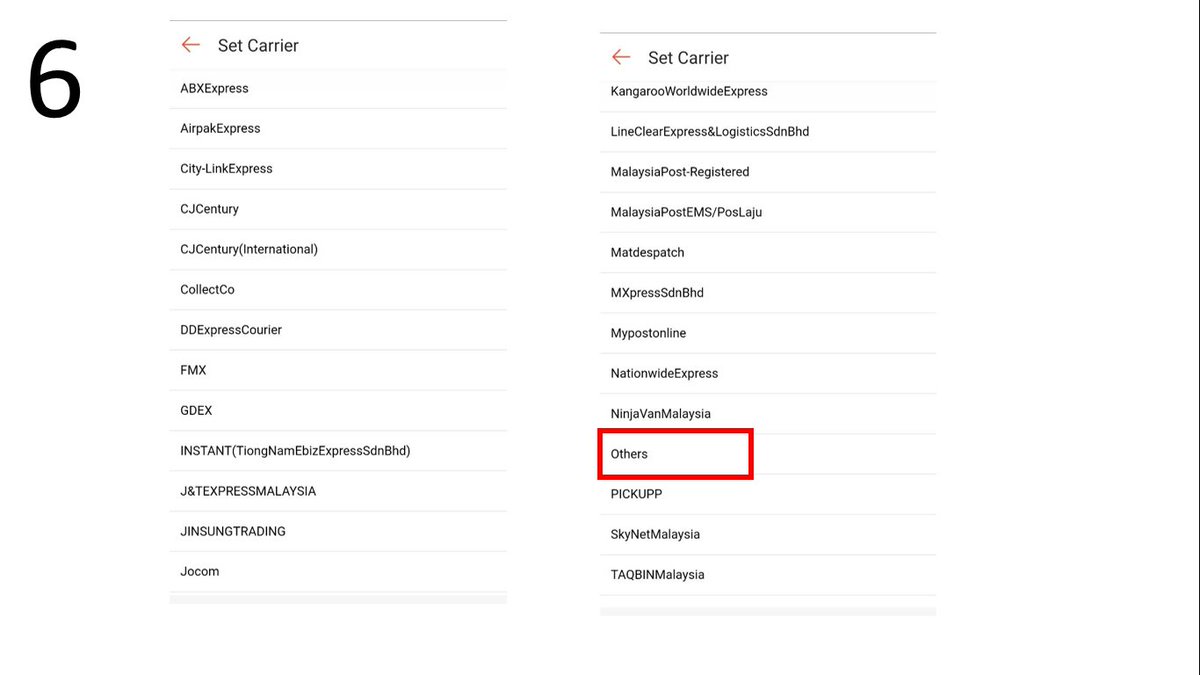The width and height of the screenshot is (1200, 675).
Task: Select GDEX carrier
Action: pos(338,411)
